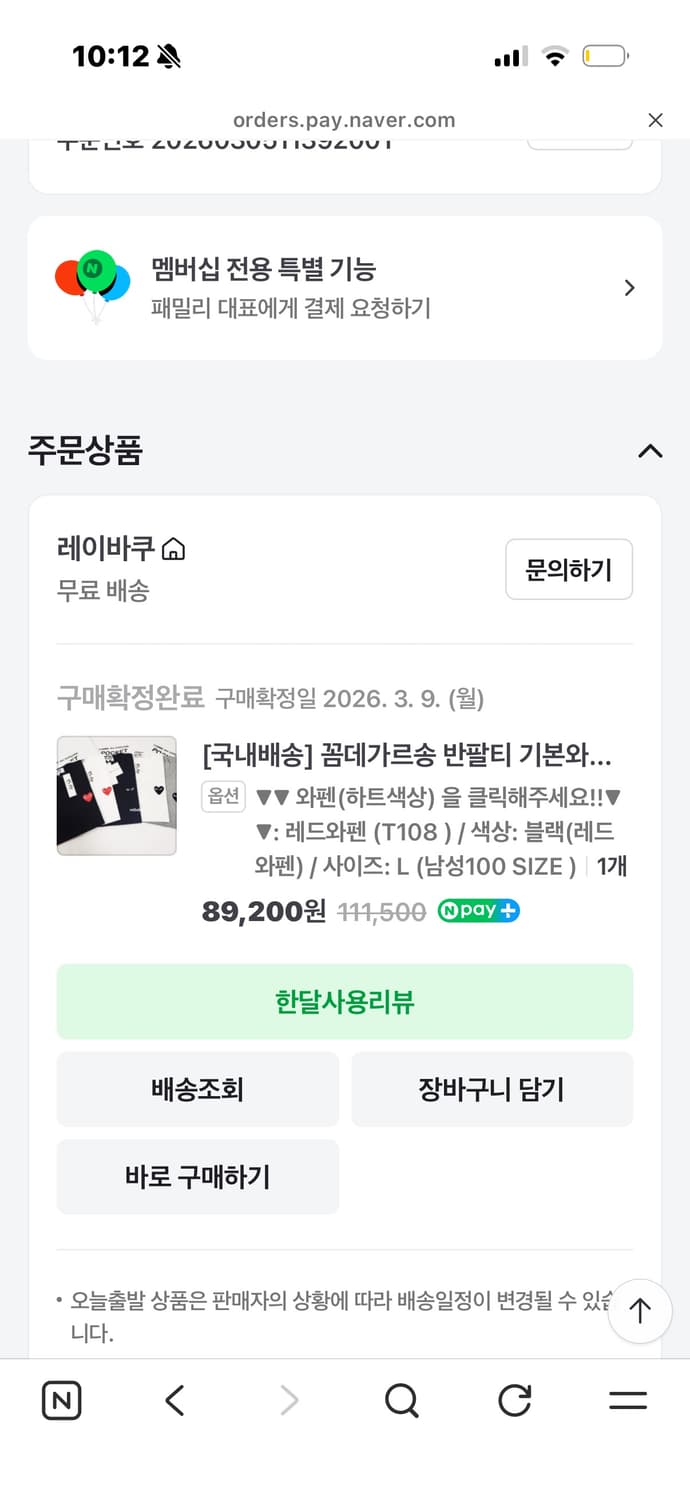This screenshot has width=690, height=1500.
Task: Tap the battery level indicator
Action: [604, 56]
